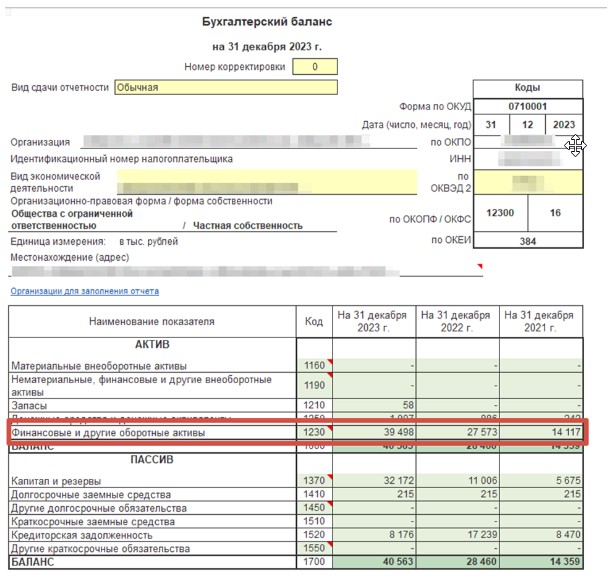Click the ОКФС code cell '16'
Screen dimensions: 611x581
click(555, 213)
